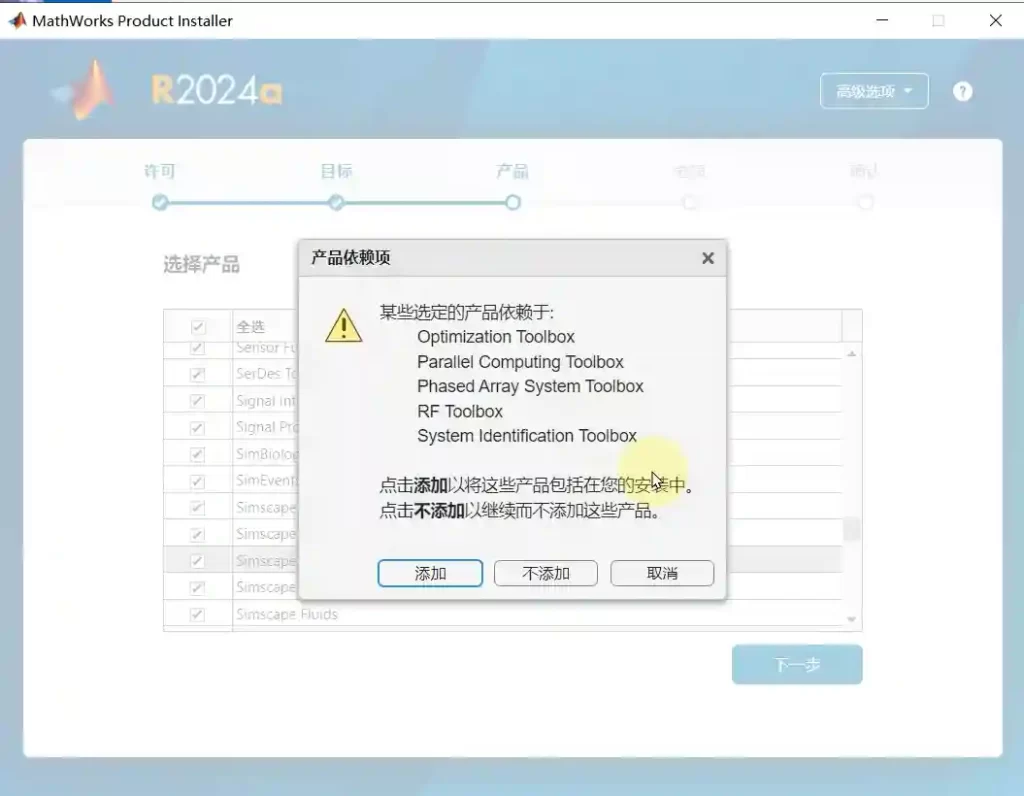Click the help question mark icon
Screen dimensions: 1024x796
(x=962, y=92)
